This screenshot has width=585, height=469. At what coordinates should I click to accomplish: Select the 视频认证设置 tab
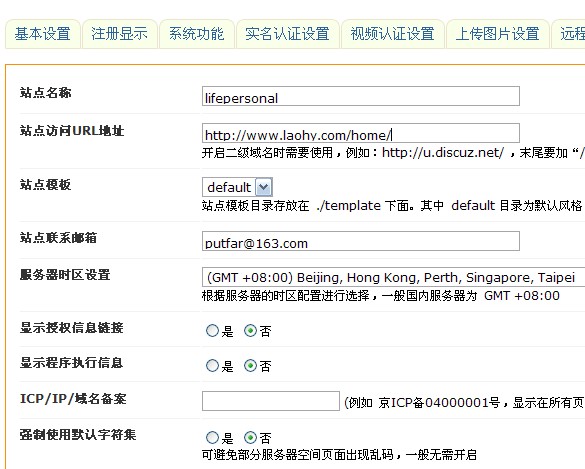(392, 34)
